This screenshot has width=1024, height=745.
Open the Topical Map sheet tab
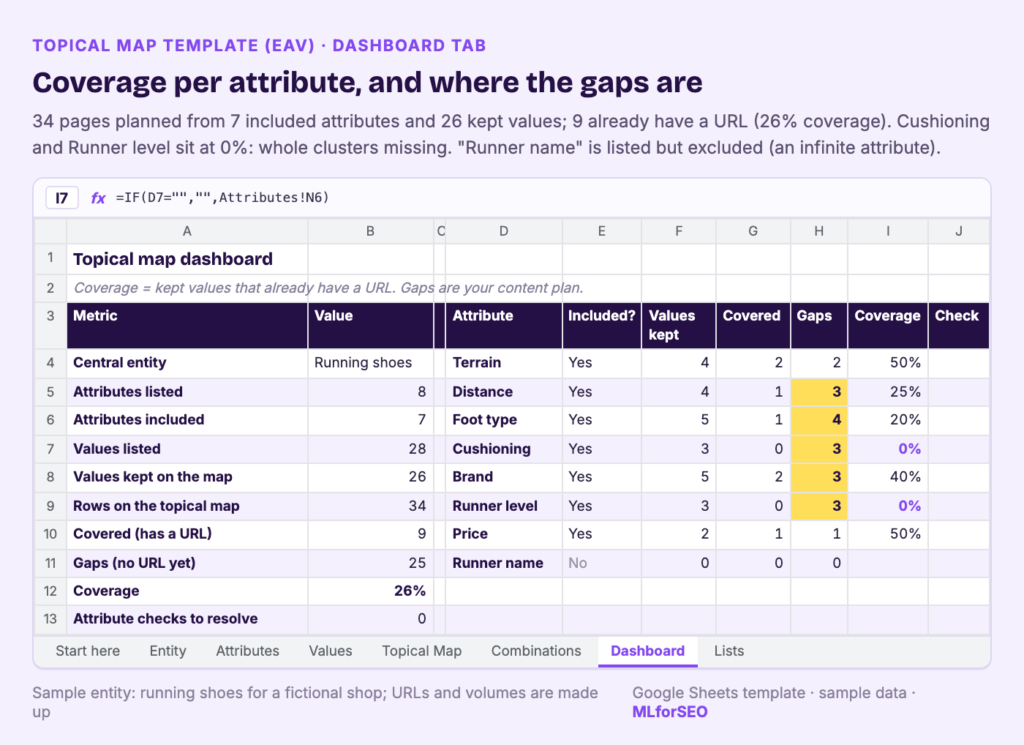coord(422,651)
